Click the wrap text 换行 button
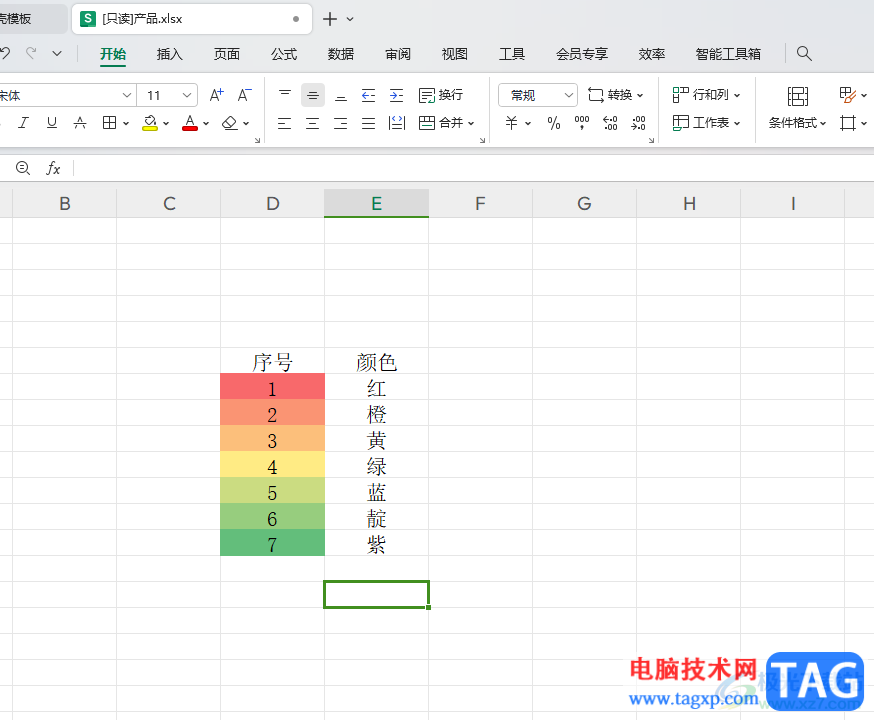Screen dimensions: 874x720 click(x=441, y=95)
